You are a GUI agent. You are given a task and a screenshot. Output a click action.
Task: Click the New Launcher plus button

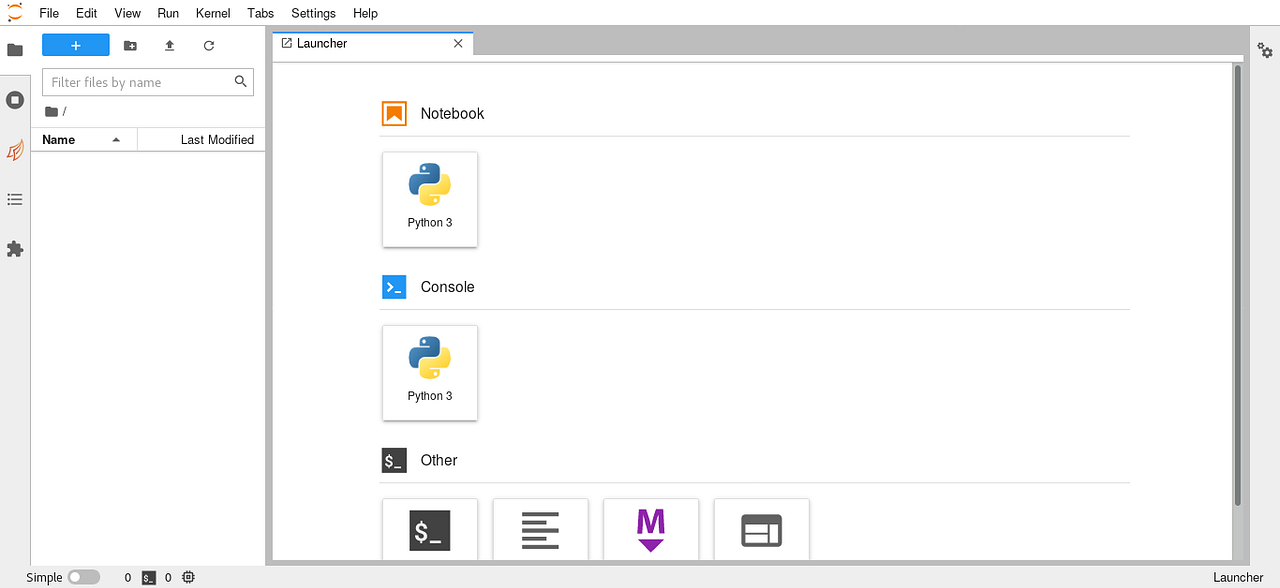(75, 44)
